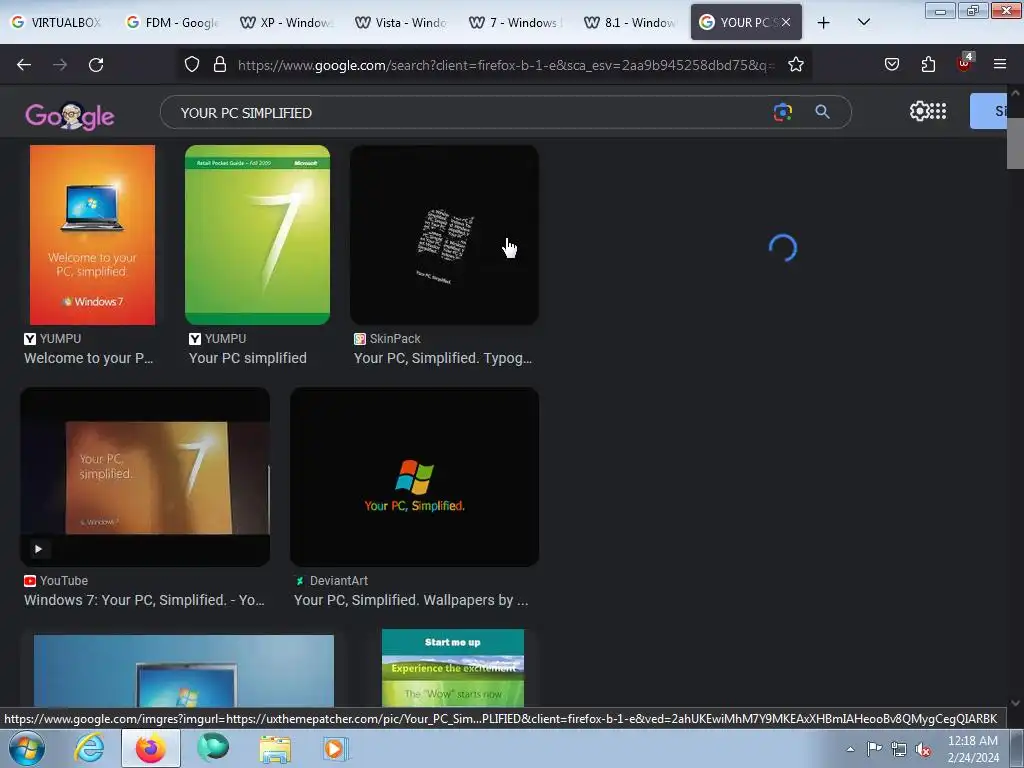1024x768 pixels.
Task: Switch to the FDM - Google tab
Action: point(172,22)
